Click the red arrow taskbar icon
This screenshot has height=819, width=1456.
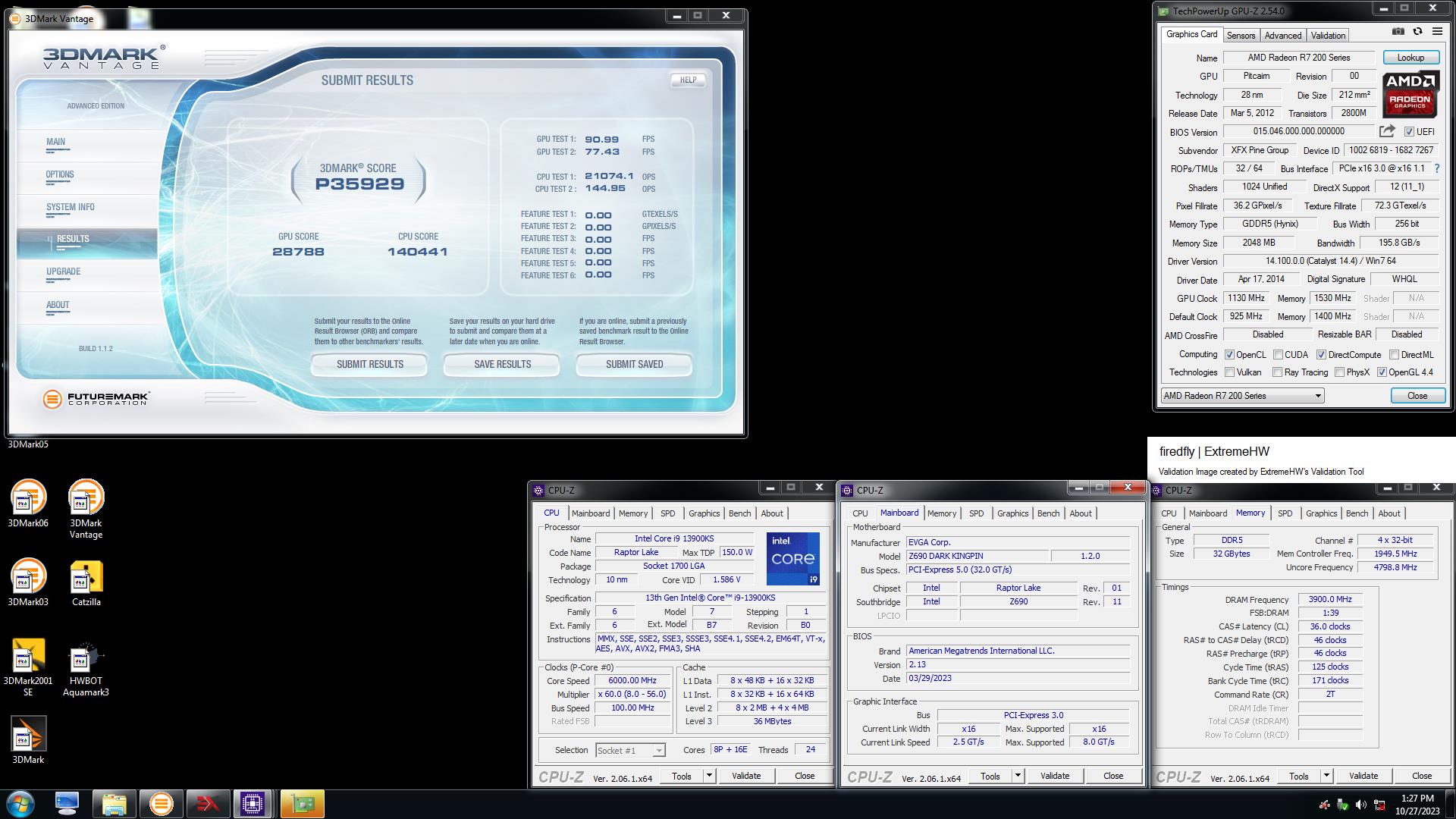pos(208,804)
